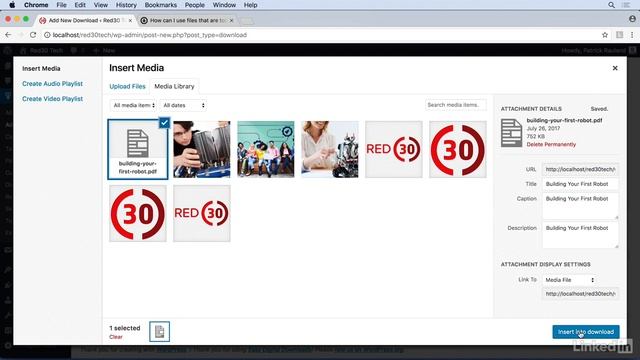
Task: Click the Description text area
Action: (x=580, y=236)
